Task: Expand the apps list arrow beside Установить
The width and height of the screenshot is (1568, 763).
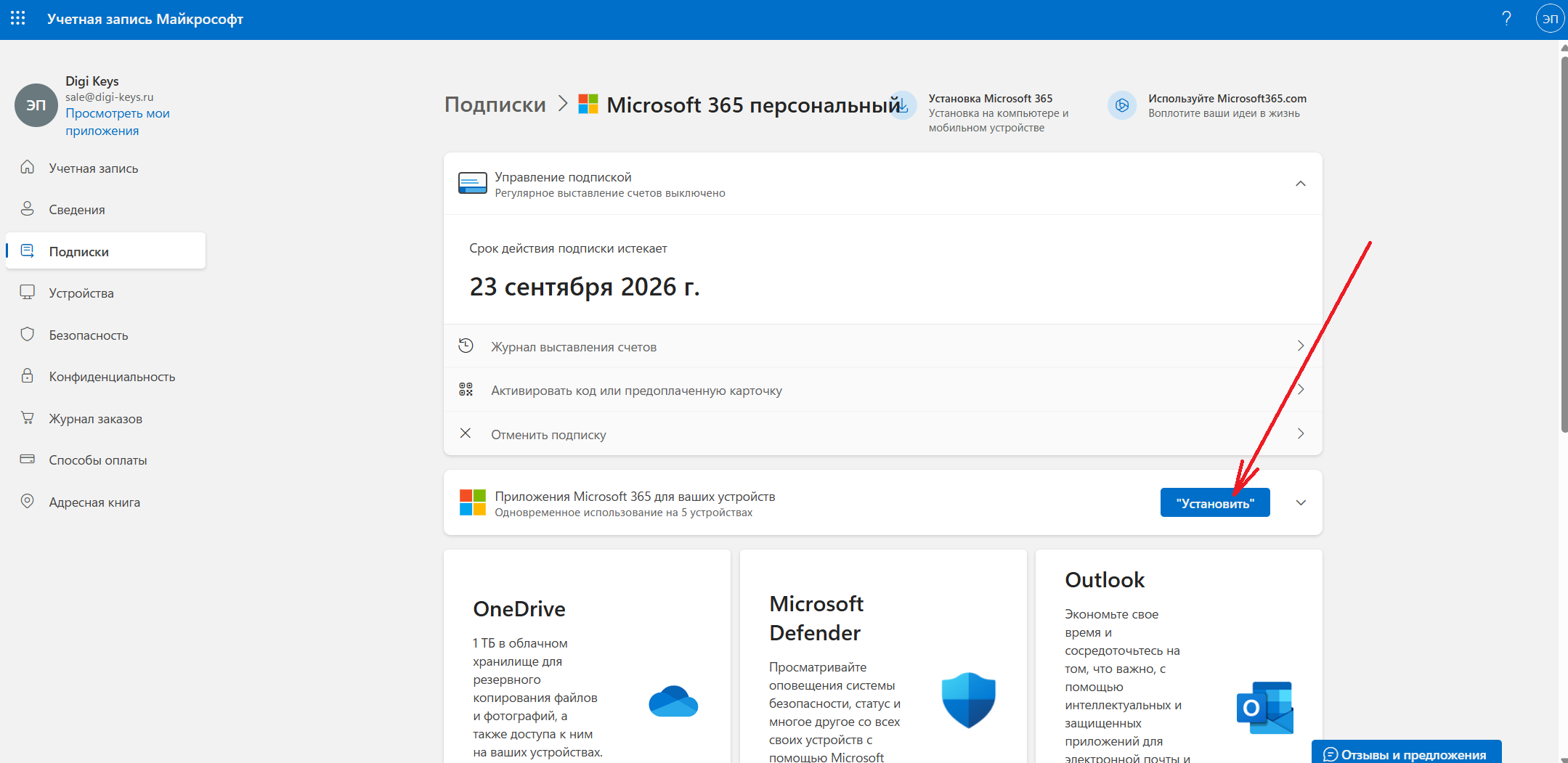Action: (1301, 502)
